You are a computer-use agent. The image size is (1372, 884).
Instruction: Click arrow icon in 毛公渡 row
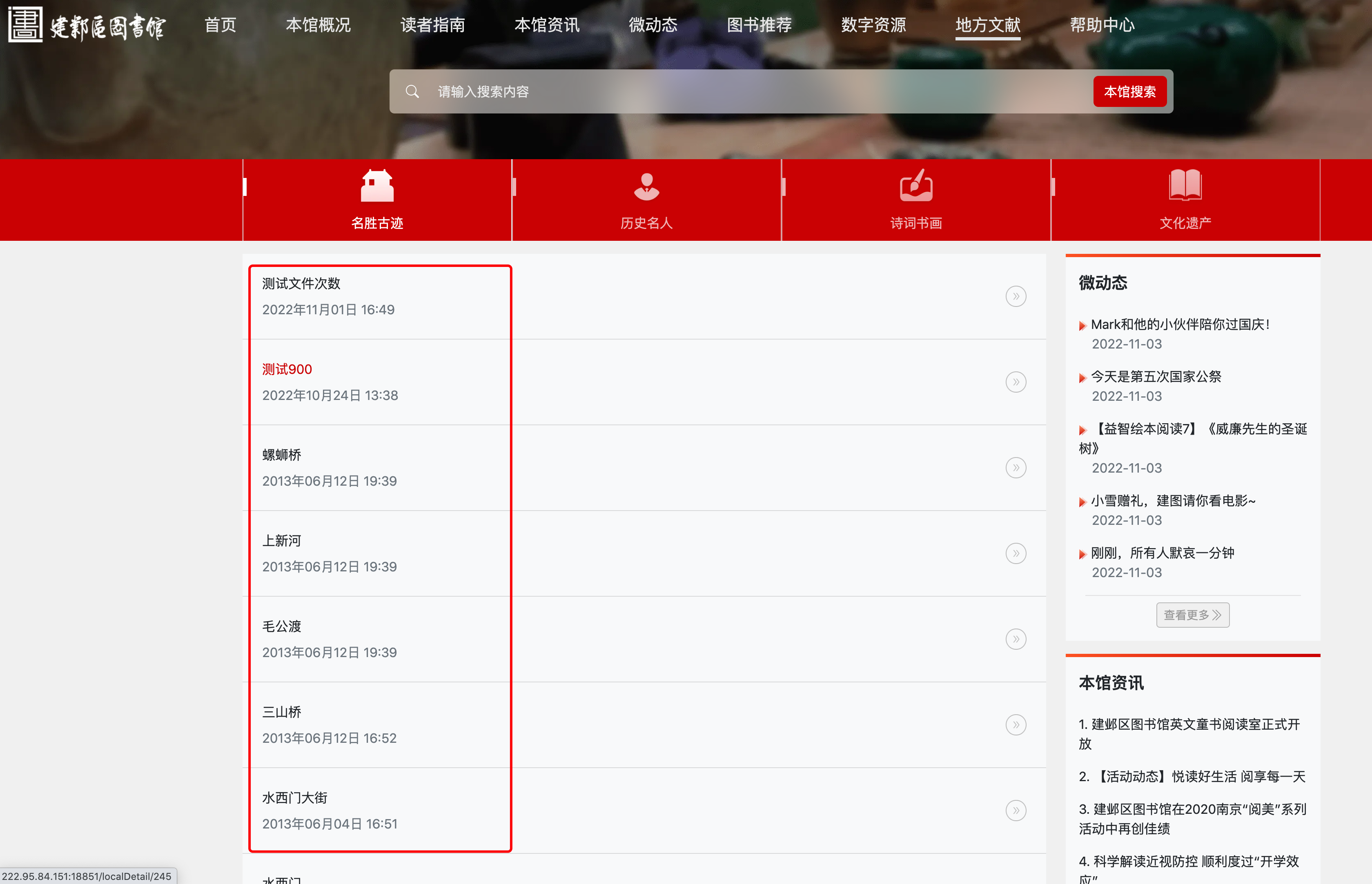(x=1016, y=639)
